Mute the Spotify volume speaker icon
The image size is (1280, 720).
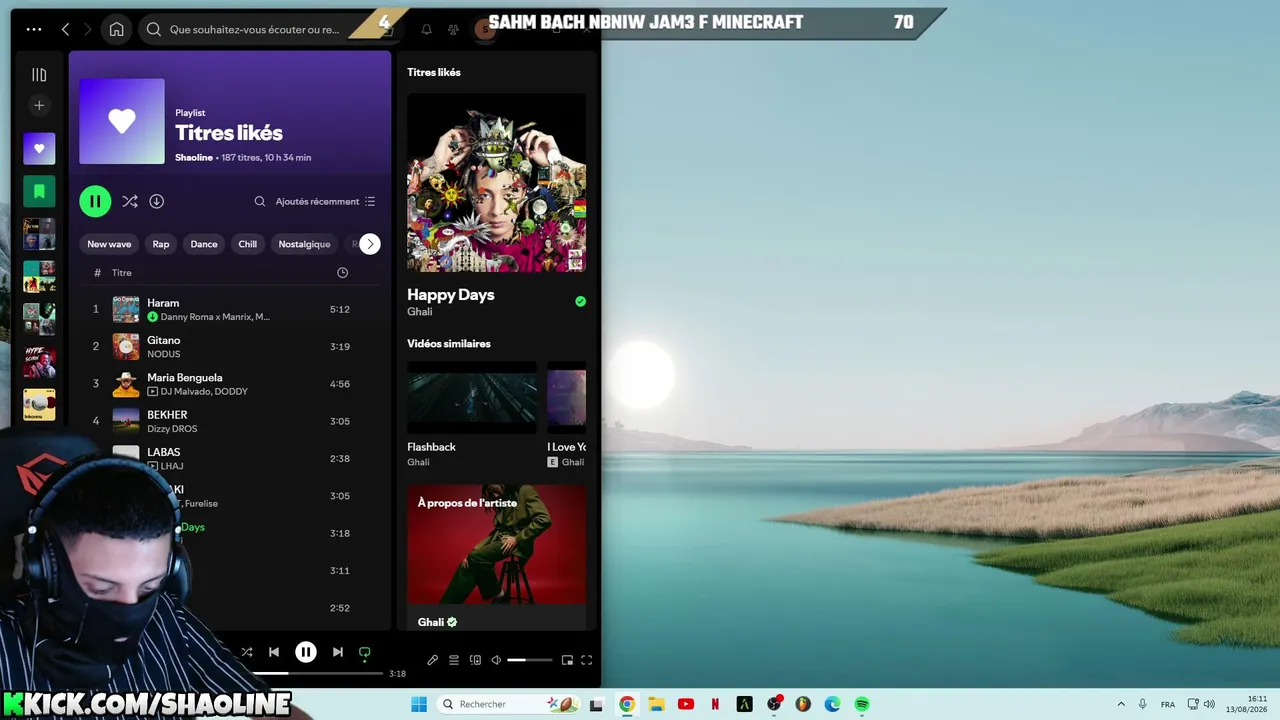(x=498, y=660)
